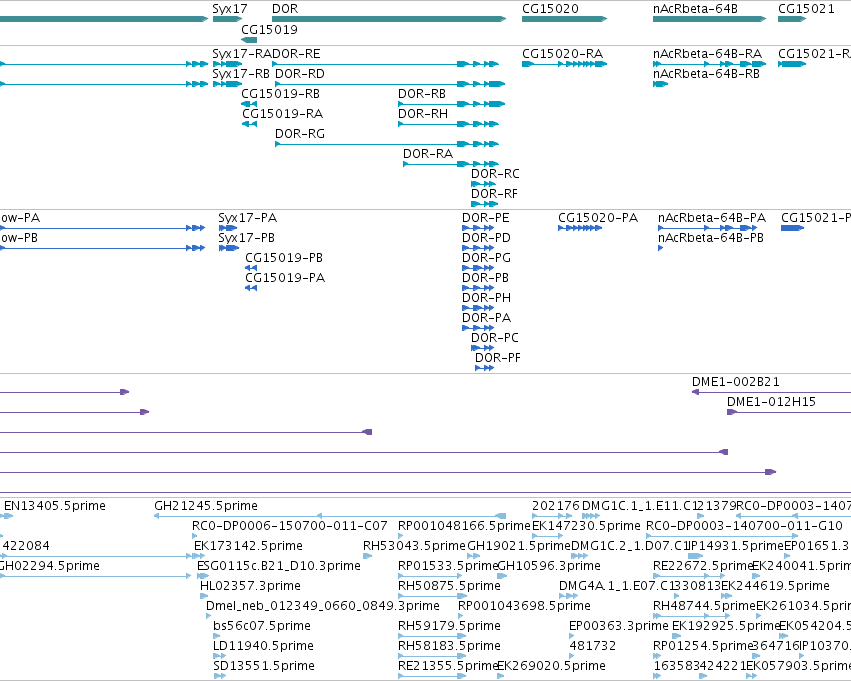The image size is (851, 681).
Task: Select the DOR-PA protein label
Action: 486,319
